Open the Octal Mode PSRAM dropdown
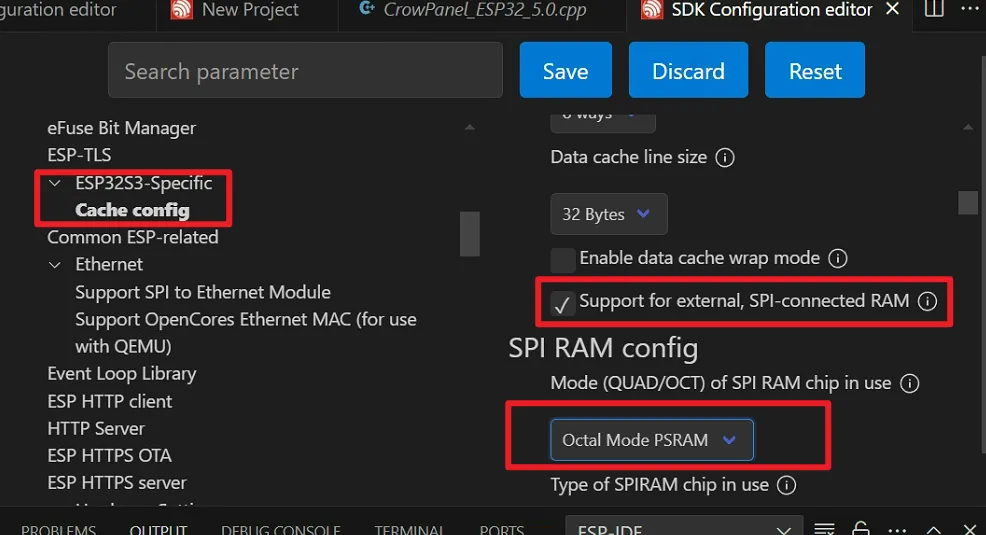This screenshot has height=535, width=986. (x=651, y=440)
